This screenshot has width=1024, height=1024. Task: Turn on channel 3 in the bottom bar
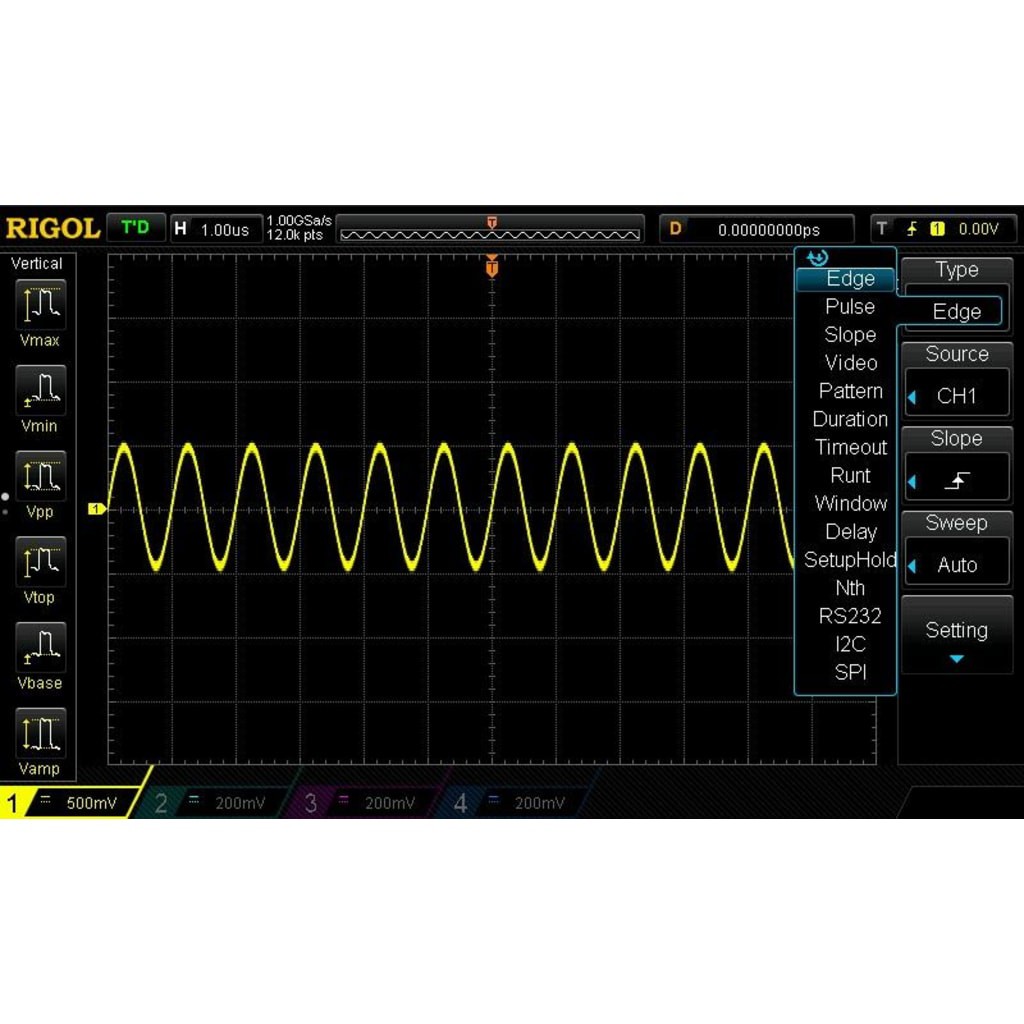tap(366, 803)
